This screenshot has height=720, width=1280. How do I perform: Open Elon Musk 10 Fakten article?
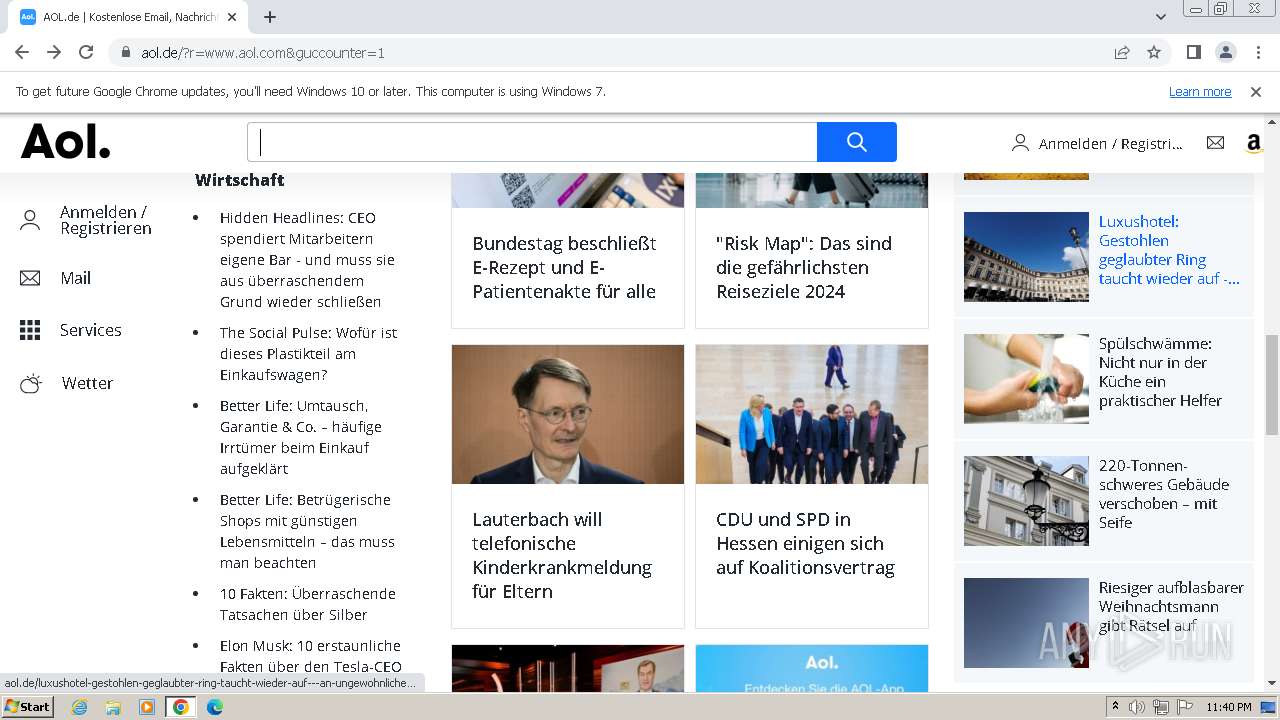point(310,656)
